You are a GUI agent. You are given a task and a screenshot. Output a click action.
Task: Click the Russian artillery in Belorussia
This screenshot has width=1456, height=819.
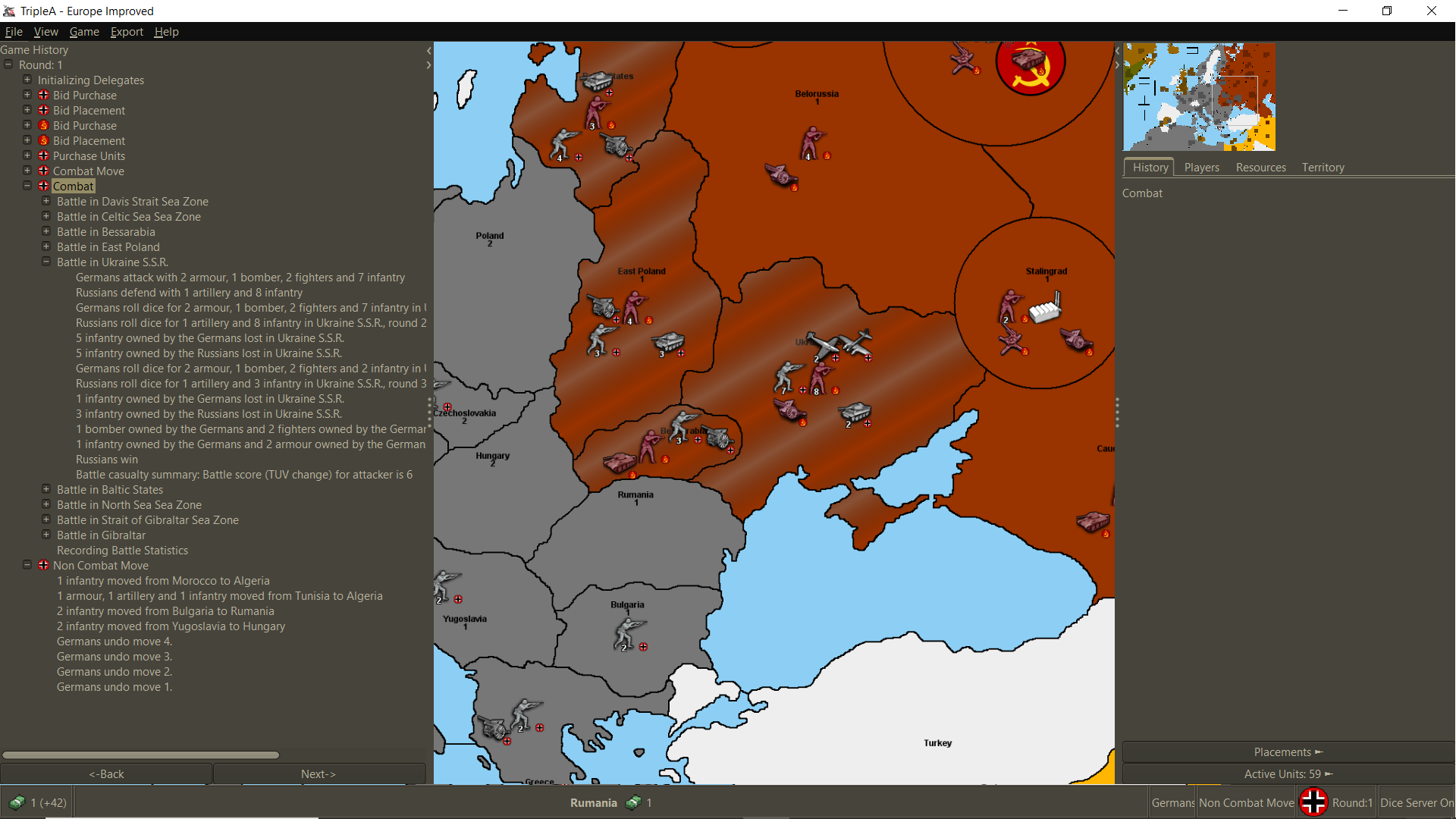[x=780, y=175]
